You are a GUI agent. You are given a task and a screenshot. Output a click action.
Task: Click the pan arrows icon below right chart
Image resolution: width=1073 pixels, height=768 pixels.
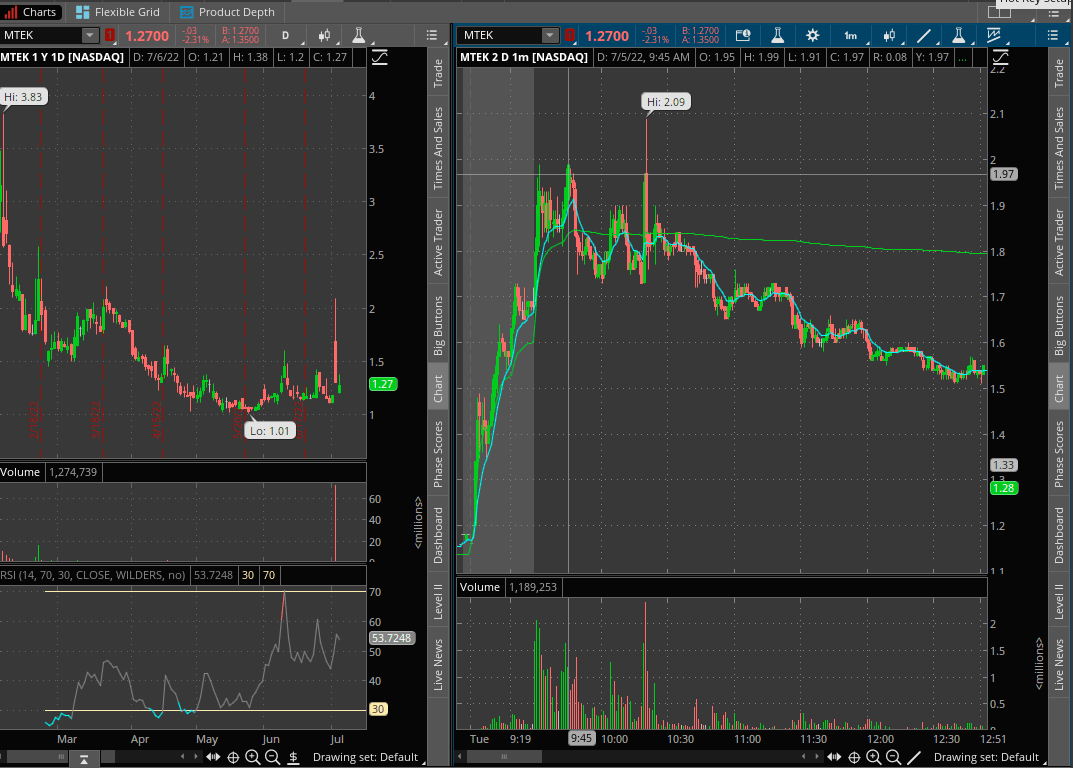click(x=833, y=757)
